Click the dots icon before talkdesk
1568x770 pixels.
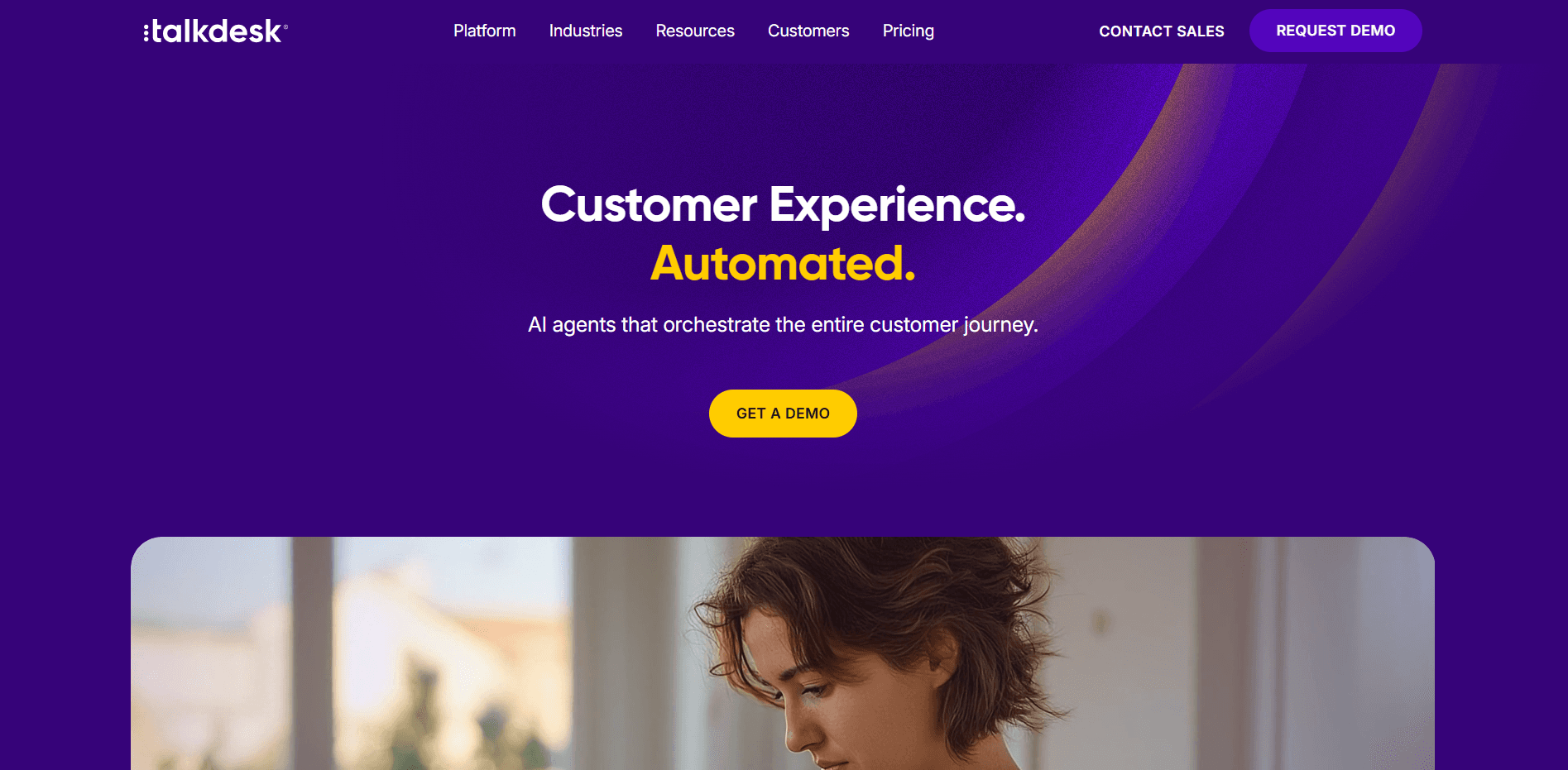click(146, 32)
